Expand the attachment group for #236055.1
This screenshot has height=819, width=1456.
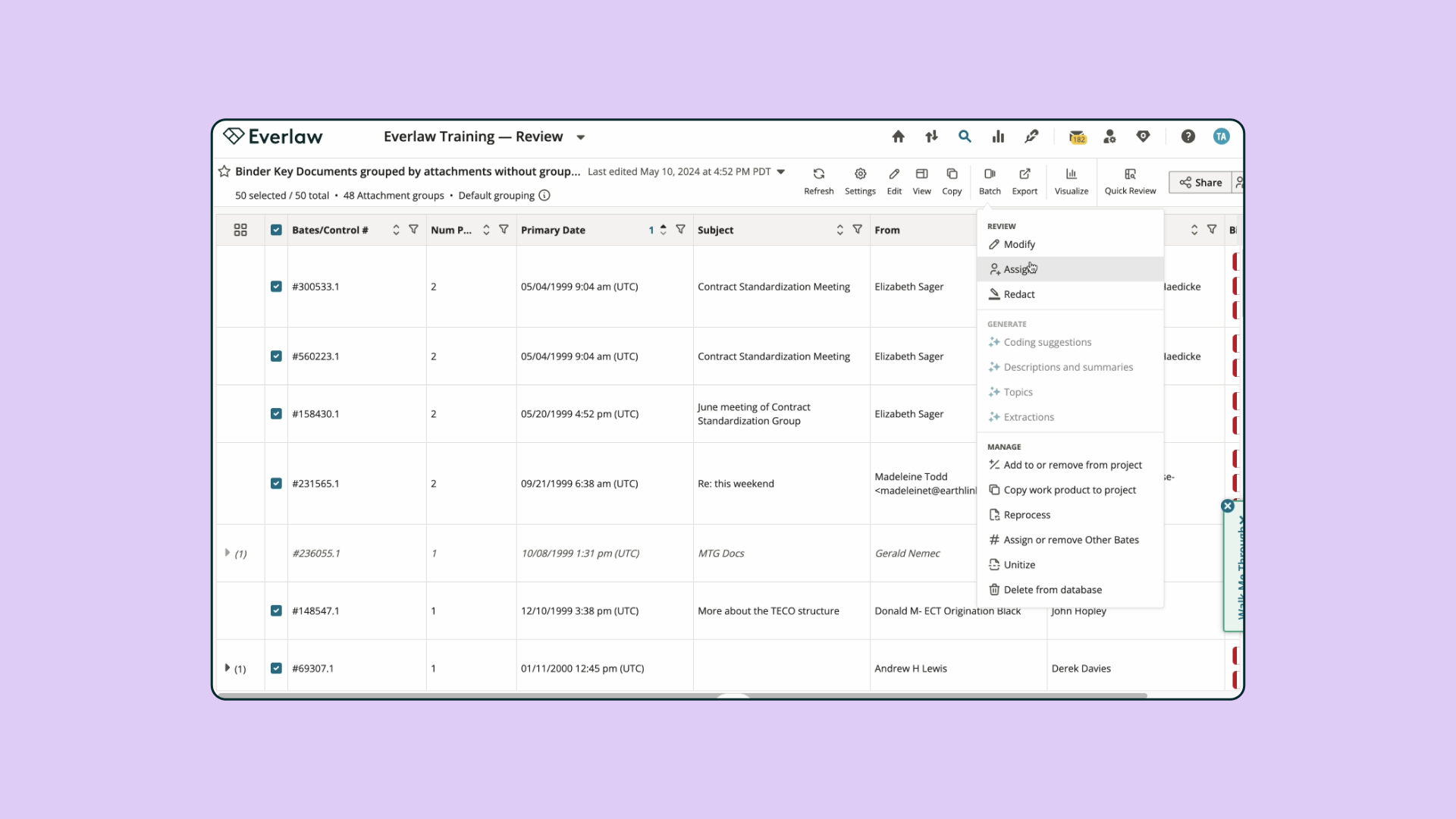point(227,553)
